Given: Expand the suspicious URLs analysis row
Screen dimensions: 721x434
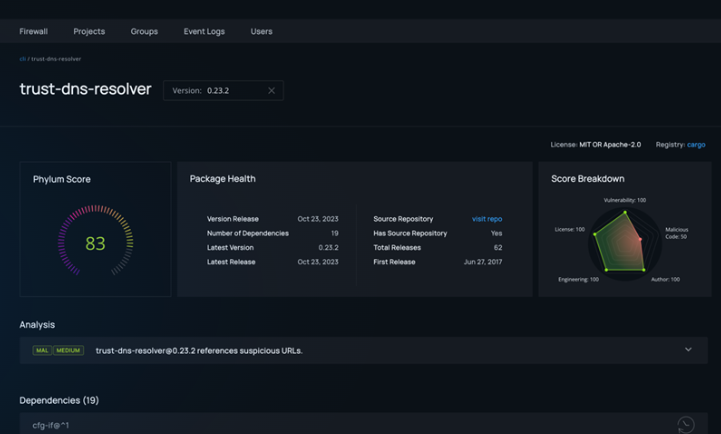Looking at the screenshot, I should tap(688, 349).
